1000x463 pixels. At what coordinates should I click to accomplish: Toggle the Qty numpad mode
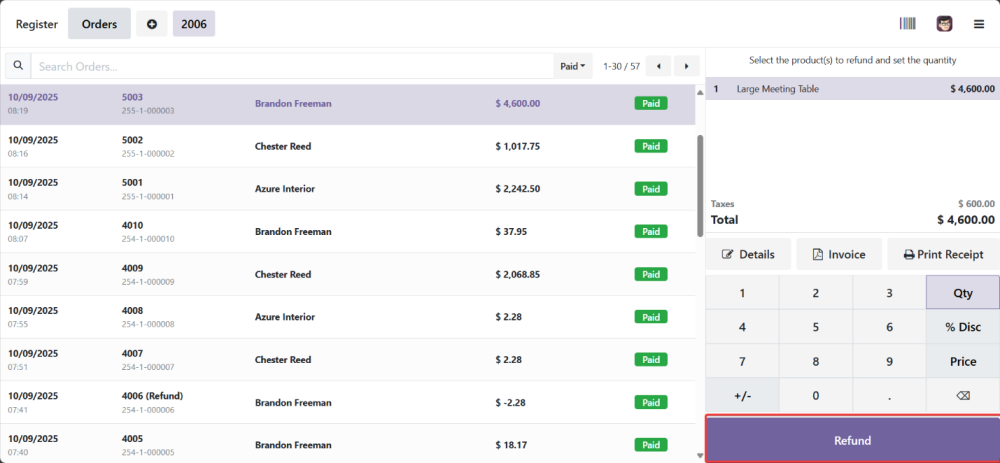pos(962,293)
